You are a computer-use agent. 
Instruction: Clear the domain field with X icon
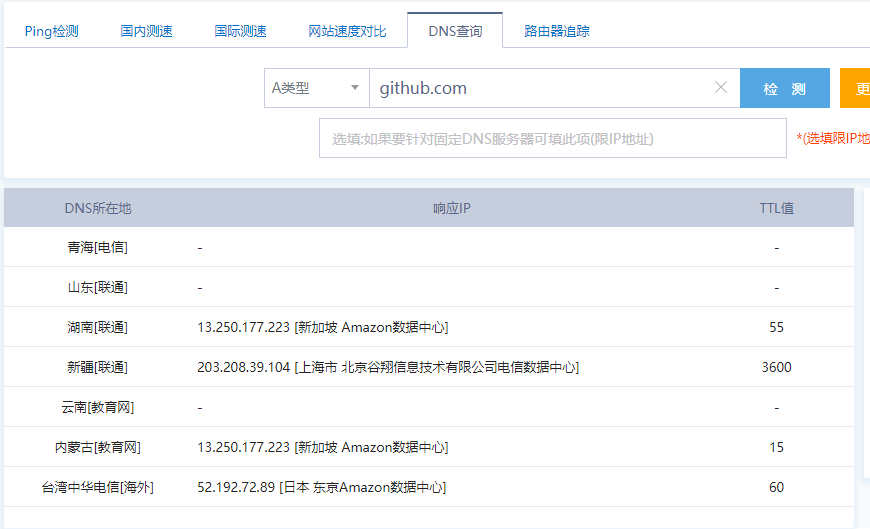(721, 87)
